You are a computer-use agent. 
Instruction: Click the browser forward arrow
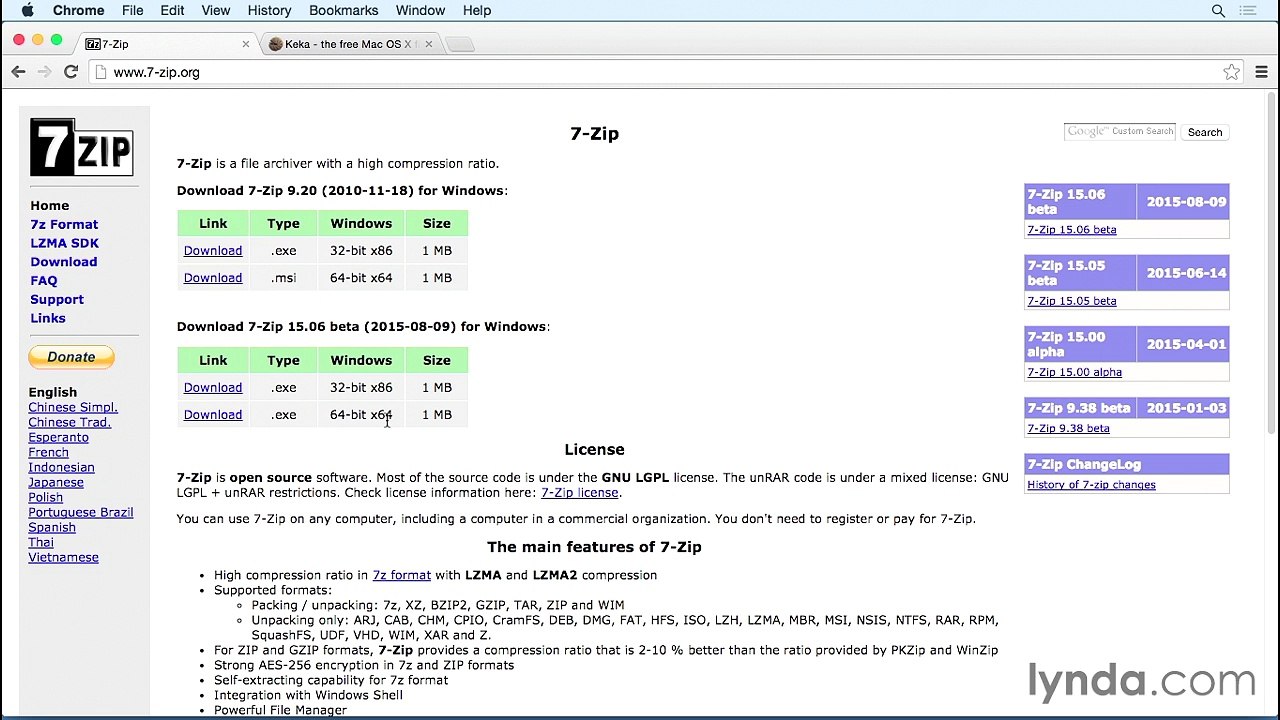pyautogui.click(x=44, y=72)
